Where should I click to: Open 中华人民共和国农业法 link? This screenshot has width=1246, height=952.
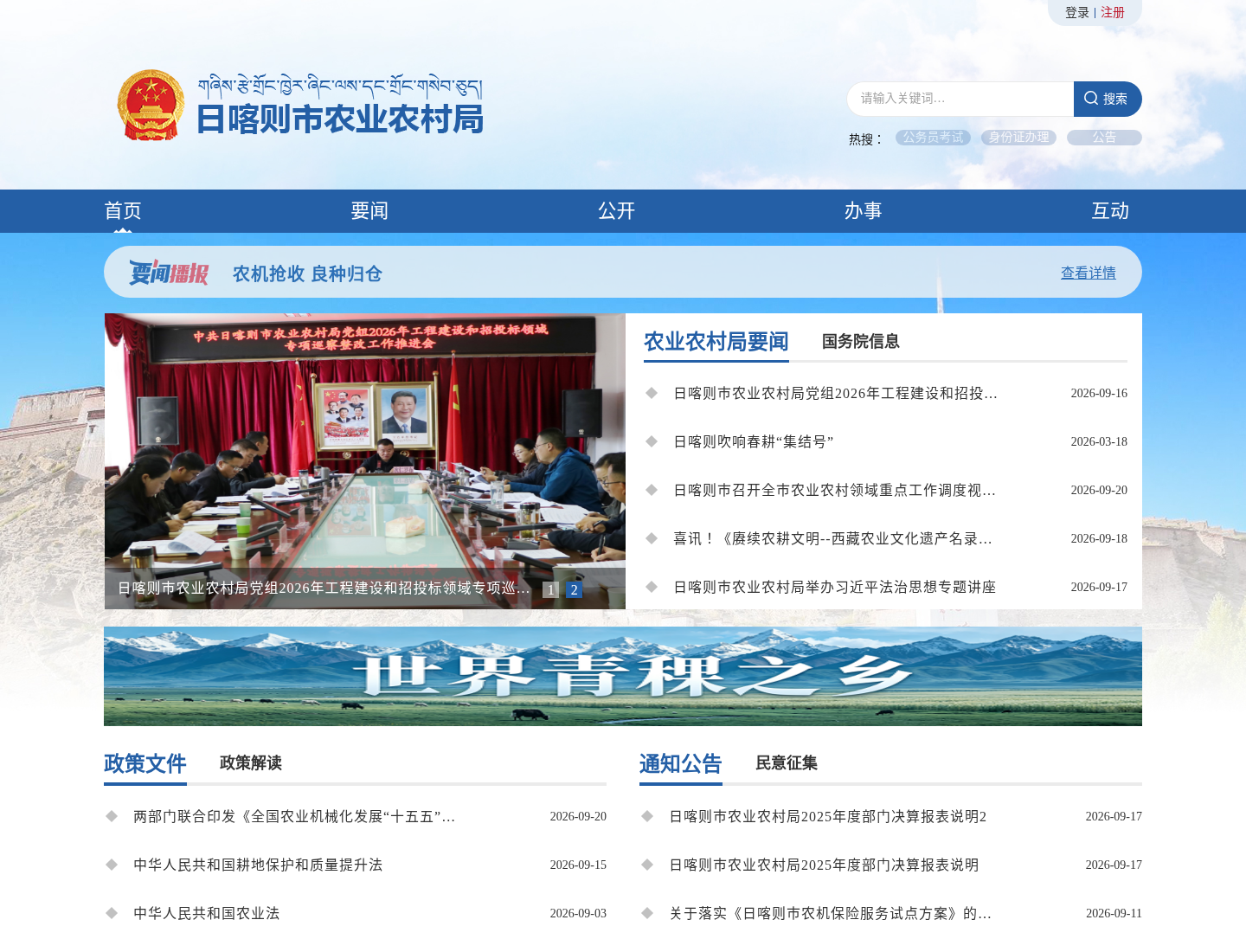pyautogui.click(x=207, y=914)
